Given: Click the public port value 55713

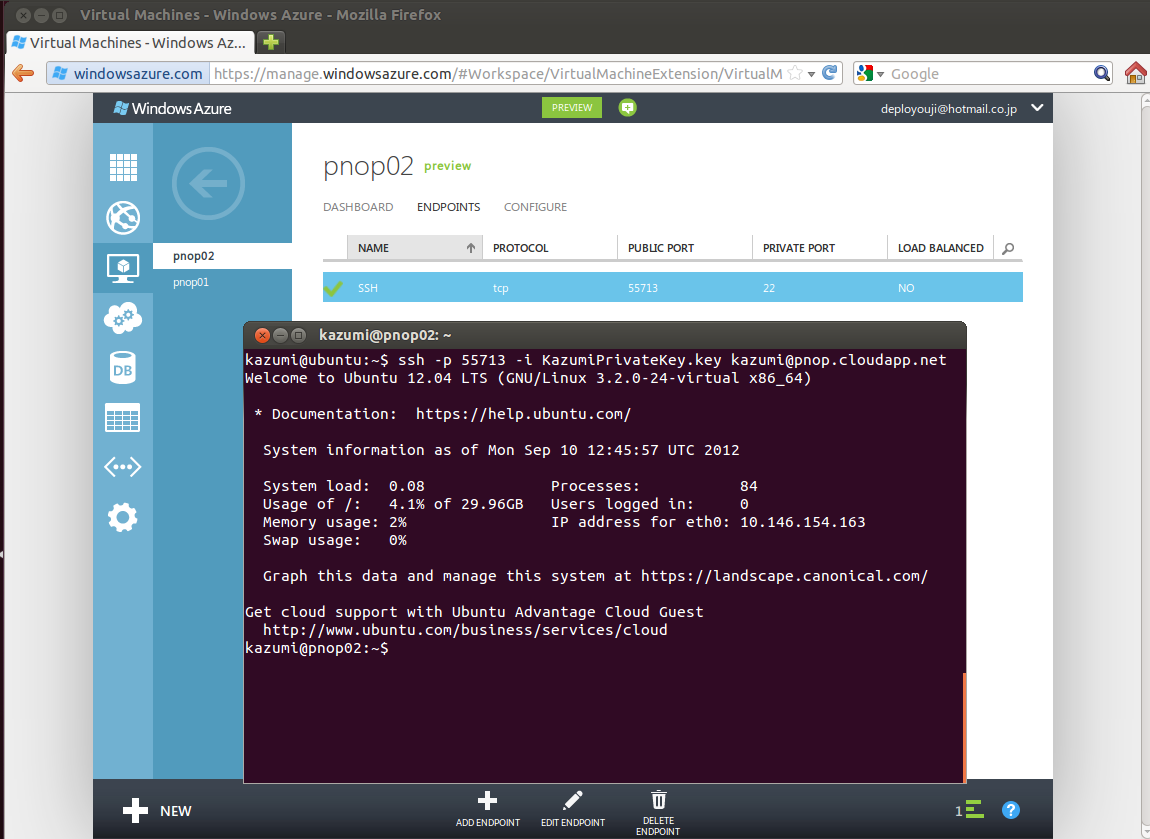Looking at the screenshot, I should 642,288.
